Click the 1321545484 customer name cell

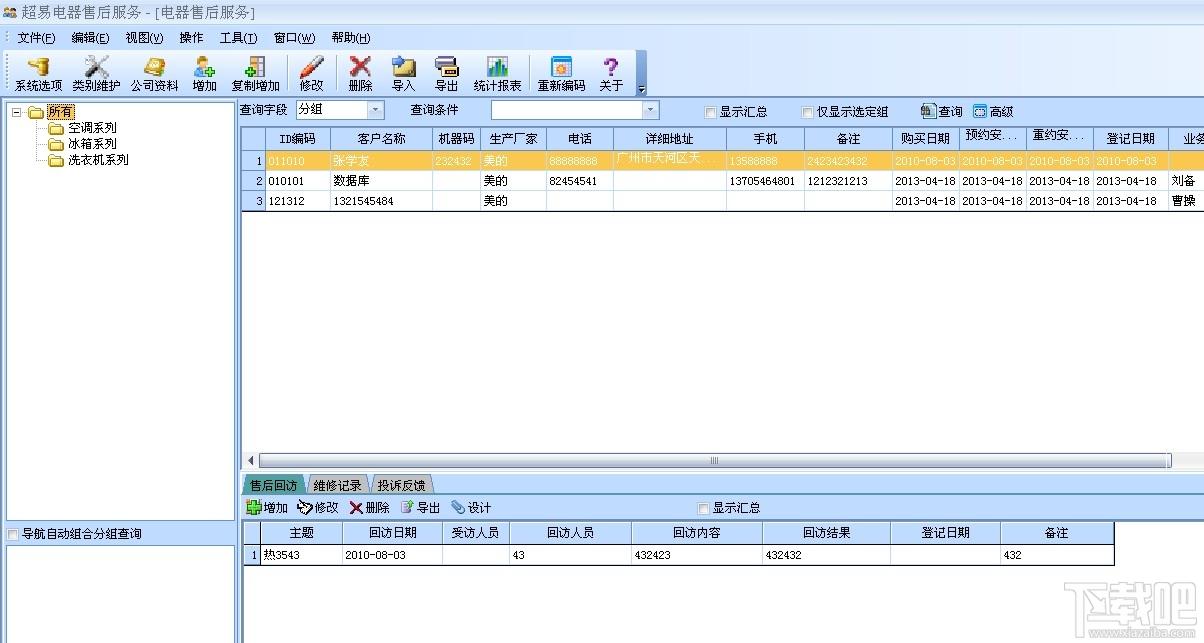click(381, 201)
